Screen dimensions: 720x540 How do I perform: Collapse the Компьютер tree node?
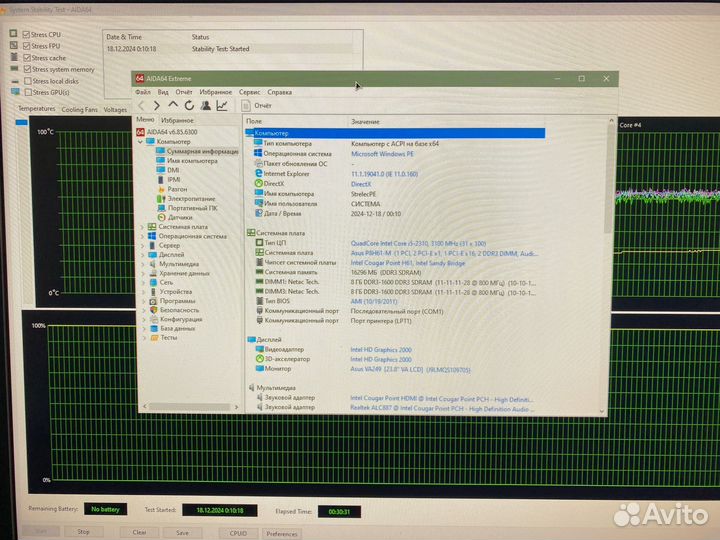coord(141,142)
